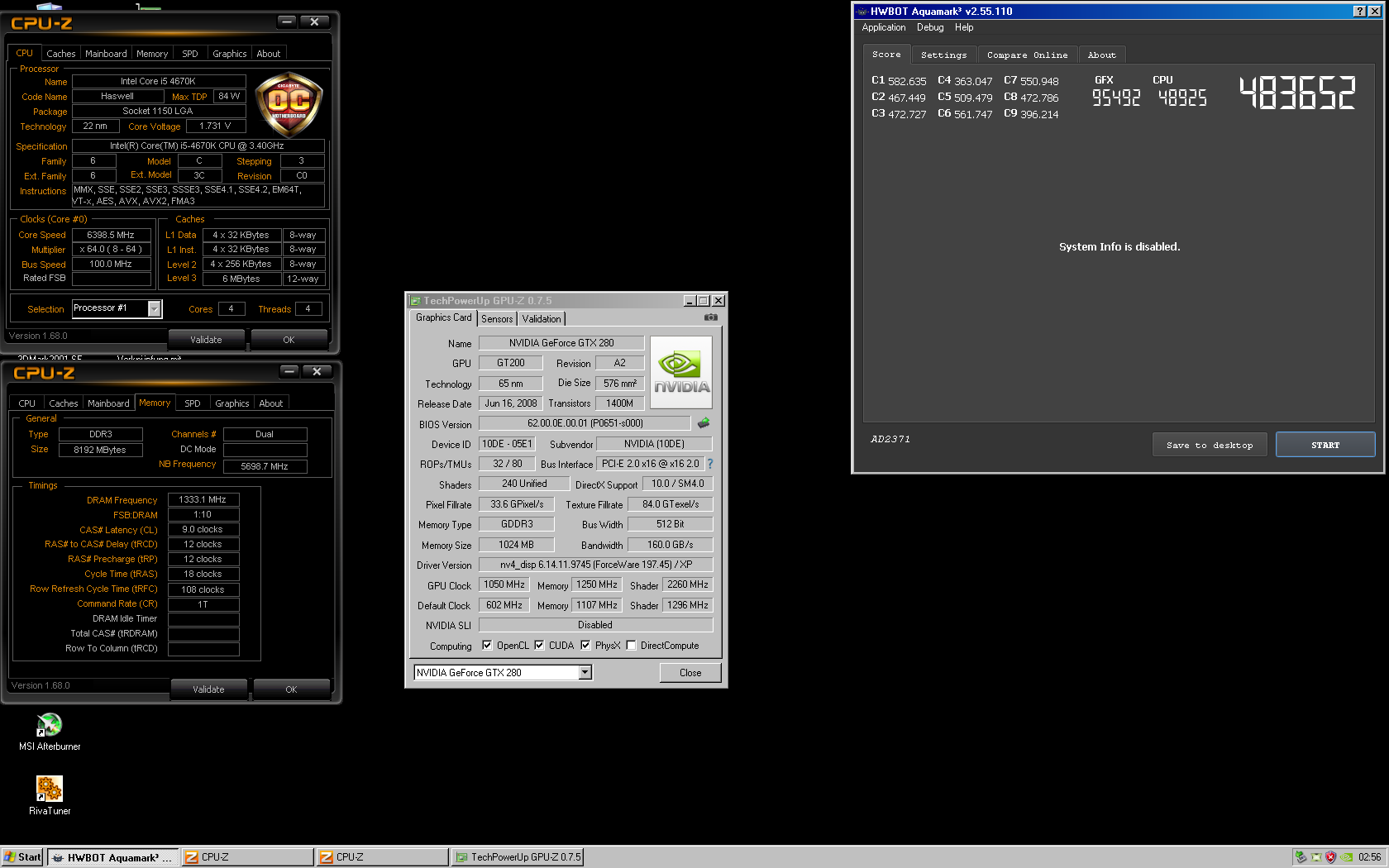Screen dimensions: 1389x868
Task: Click OK in the top CPU-Z window
Action: [289, 340]
